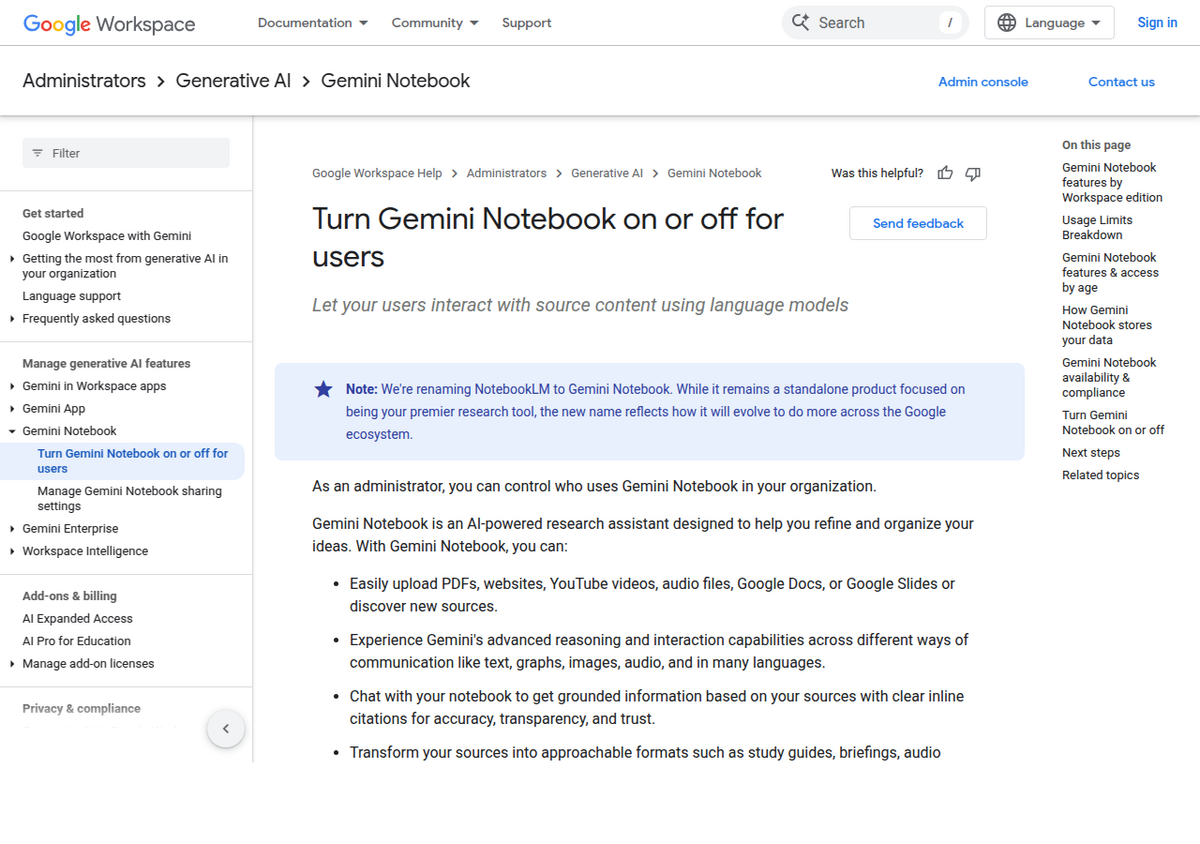The height and width of the screenshot is (844, 1200).
Task: Jump to Gemini Notebook availability & compliance
Action: click(1109, 378)
